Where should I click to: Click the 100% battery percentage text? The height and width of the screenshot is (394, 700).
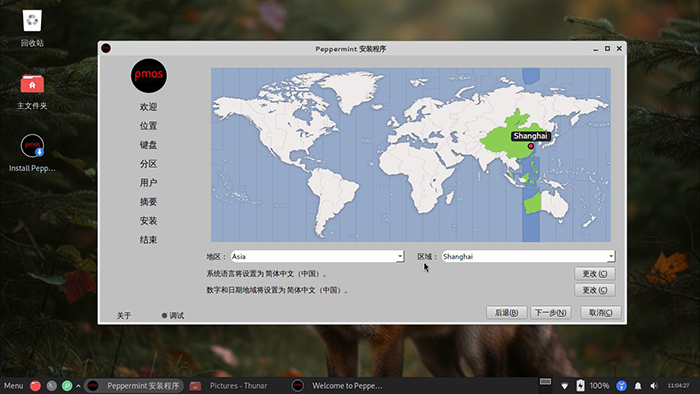click(x=599, y=386)
